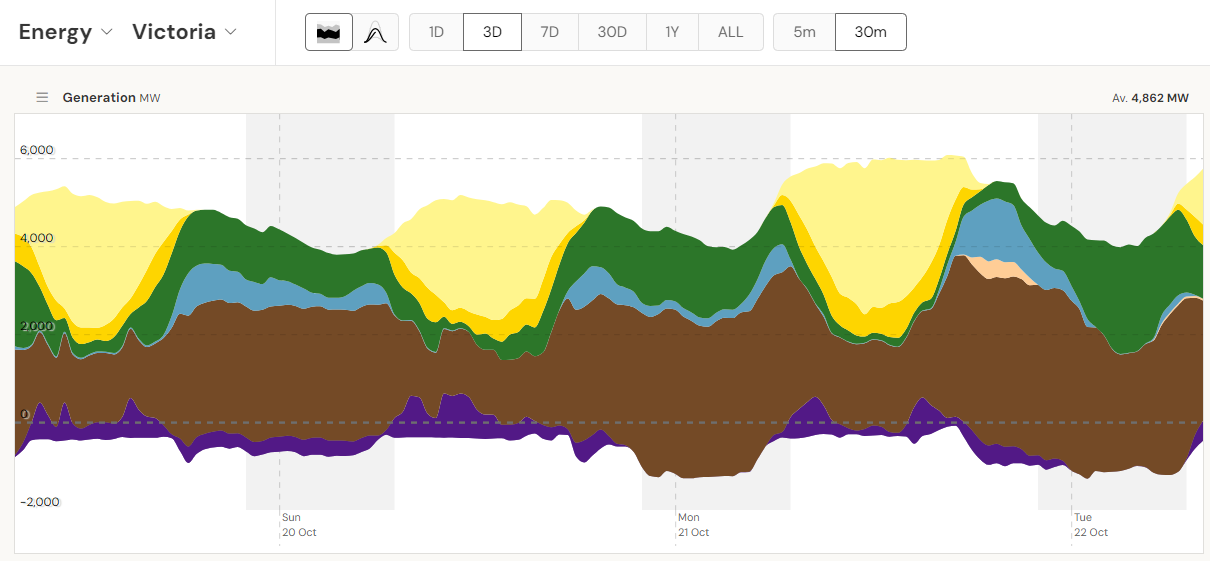Select the 3D time range
This screenshot has height=561, width=1210.
[492, 32]
